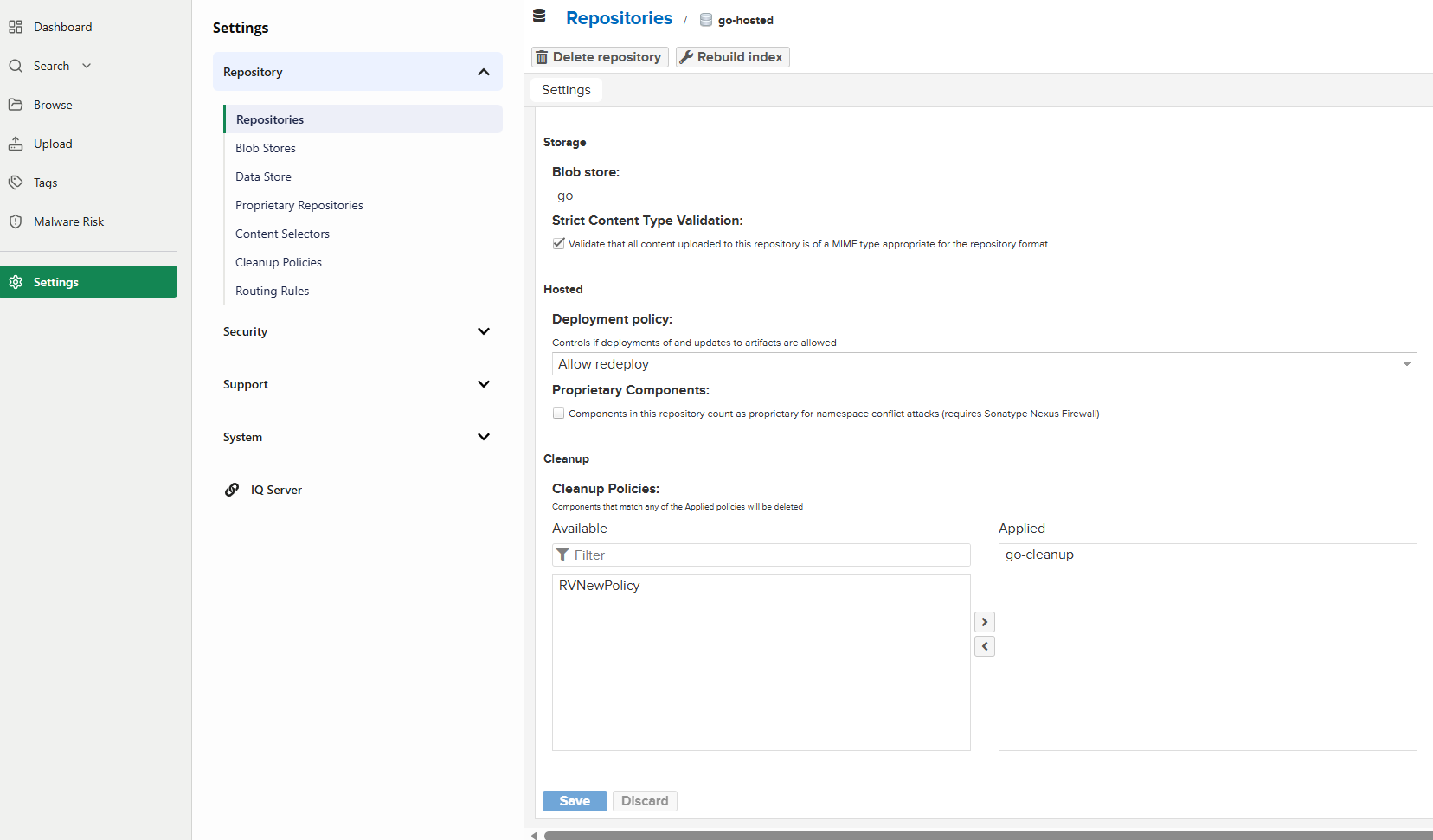This screenshot has height=840, width=1433.
Task: Click the Repositories database icon in header
Action: pyautogui.click(x=539, y=16)
